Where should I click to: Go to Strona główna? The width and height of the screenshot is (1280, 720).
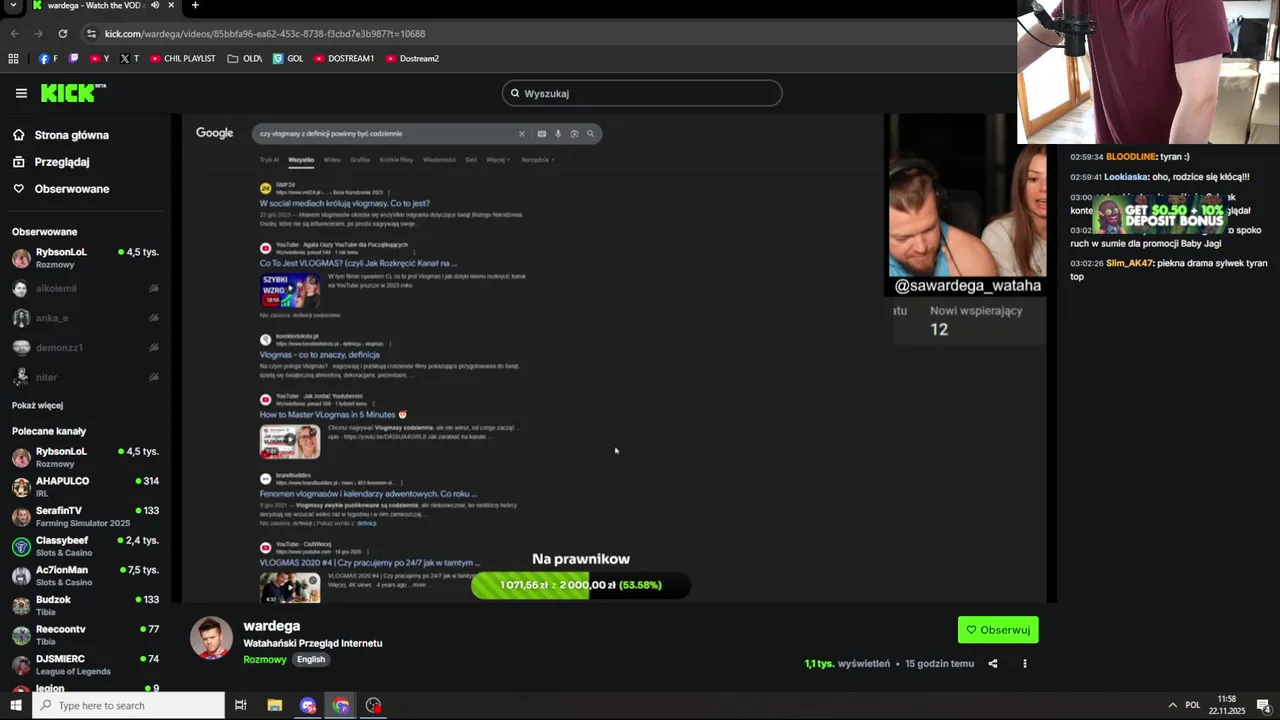tap(61, 135)
